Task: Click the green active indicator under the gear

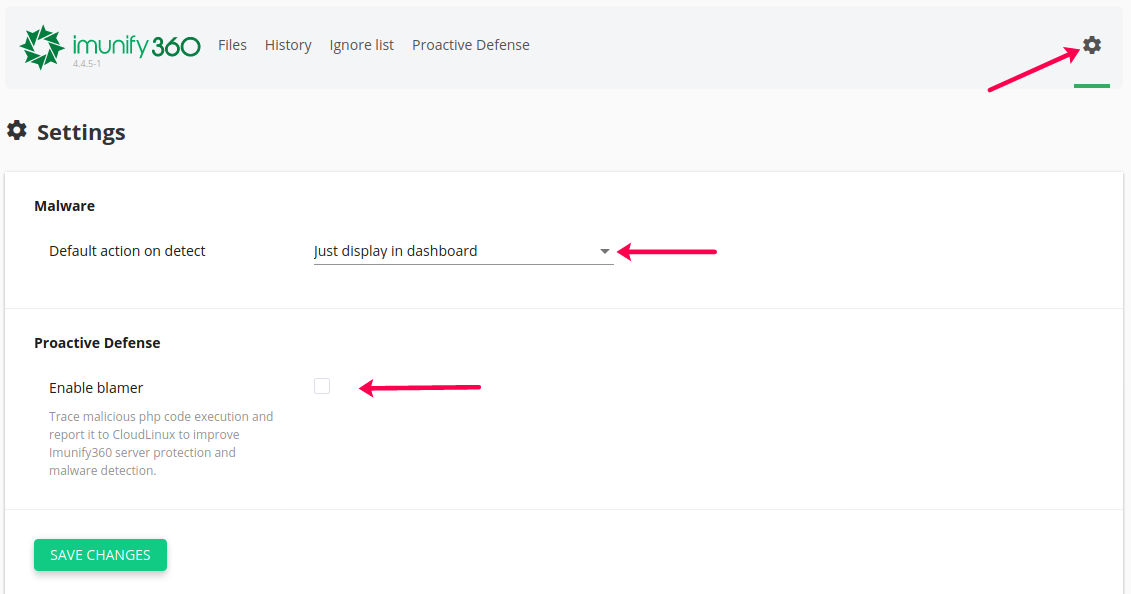Action: point(1092,86)
